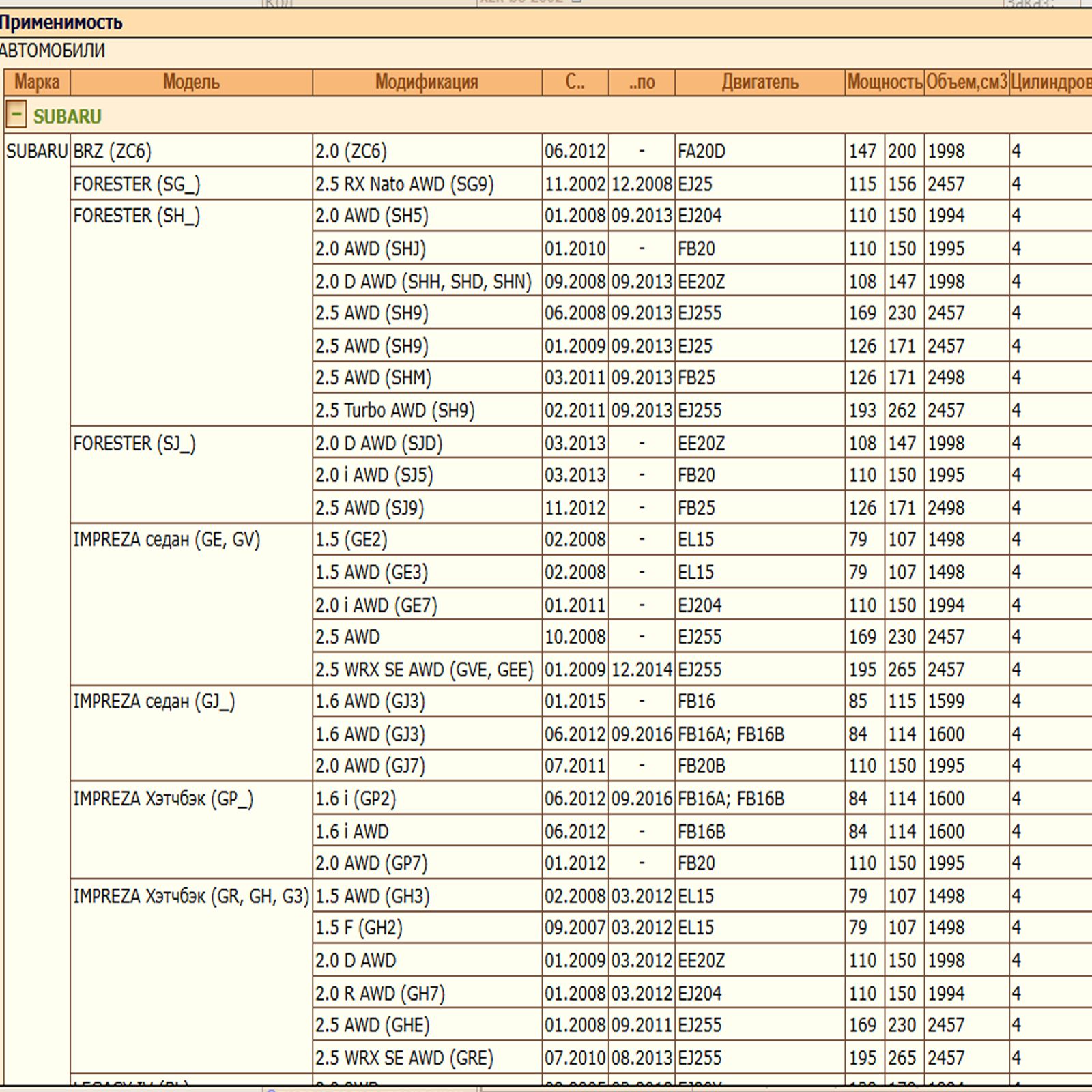
Task: Collapse the SUBARU group with minus icon
Action: 16,115
